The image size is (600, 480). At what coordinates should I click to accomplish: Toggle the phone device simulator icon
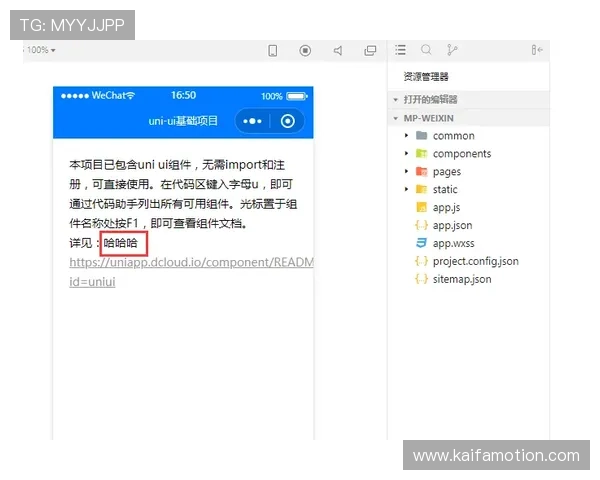click(x=273, y=51)
